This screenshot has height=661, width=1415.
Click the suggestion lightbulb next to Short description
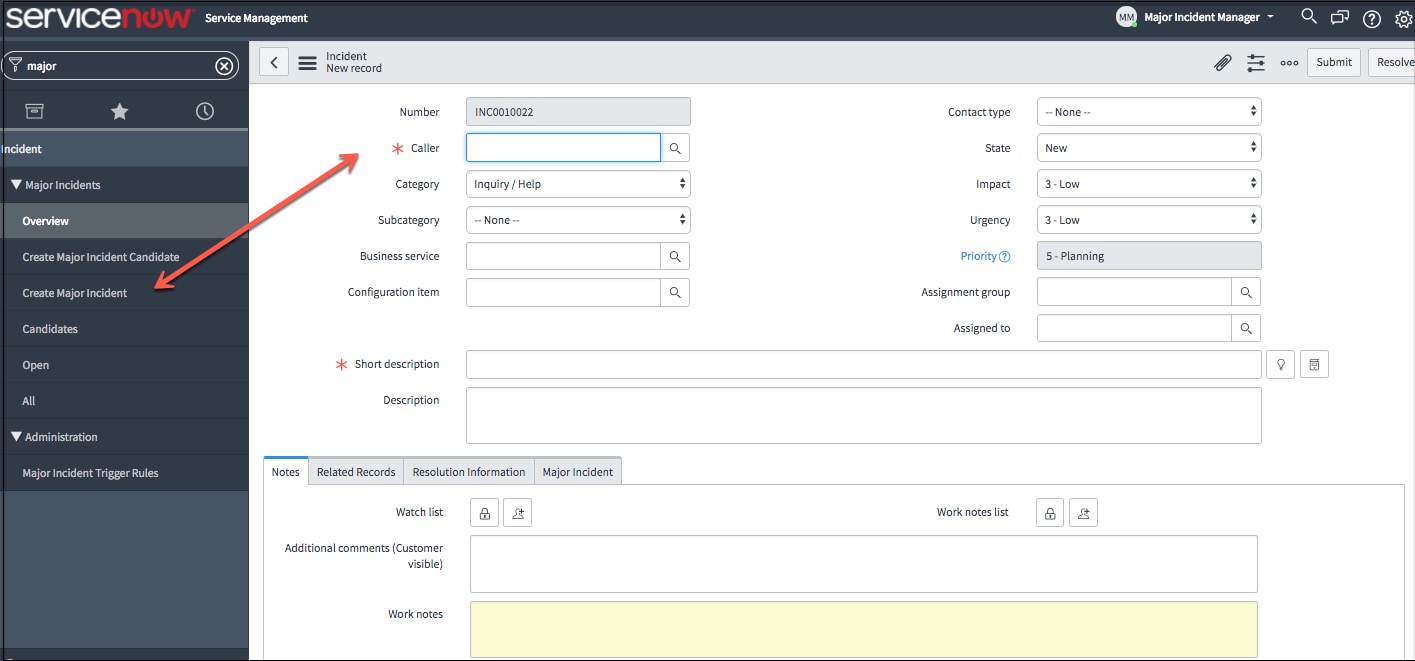[1280, 363]
